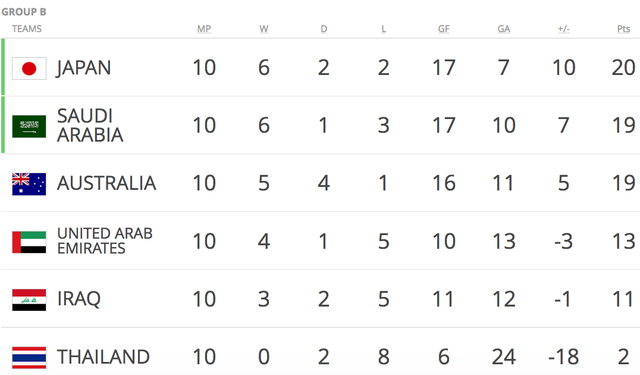Click the Japan flag icon

coord(29,68)
